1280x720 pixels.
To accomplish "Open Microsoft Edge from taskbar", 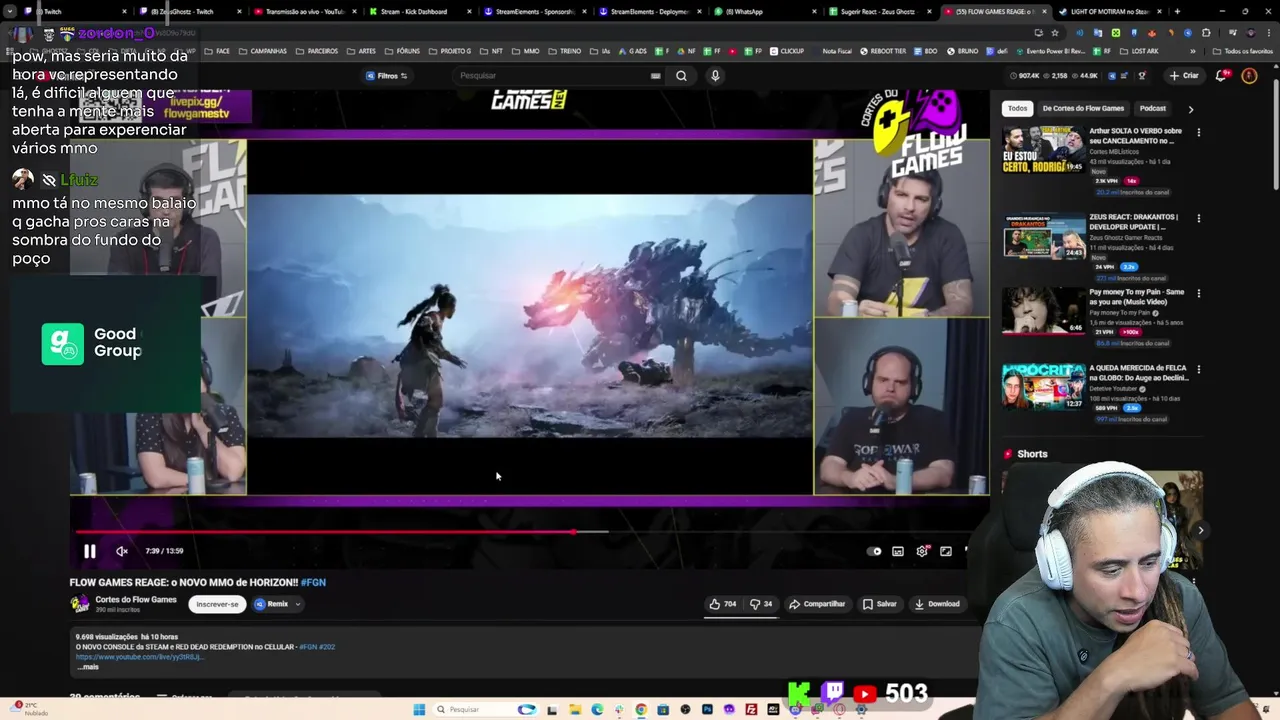I will click(x=597, y=710).
